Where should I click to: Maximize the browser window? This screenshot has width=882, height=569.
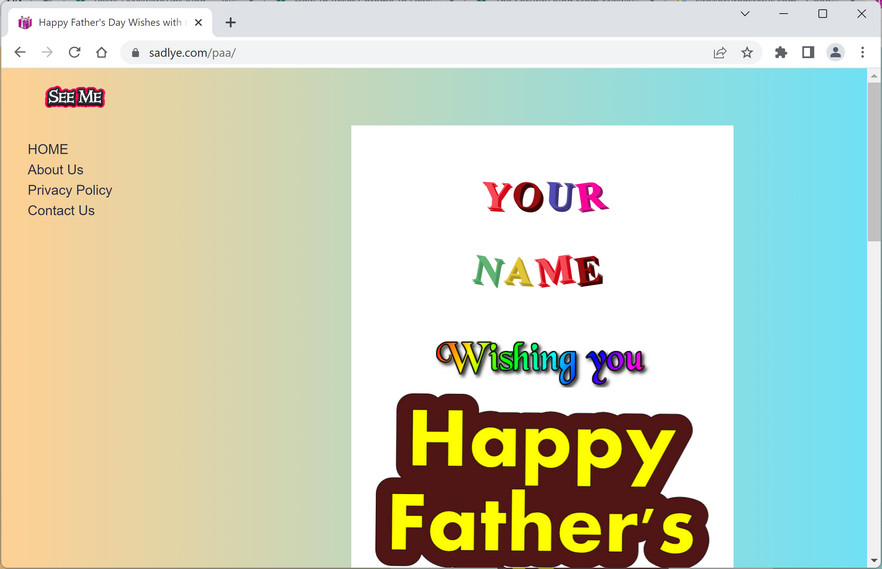822,13
